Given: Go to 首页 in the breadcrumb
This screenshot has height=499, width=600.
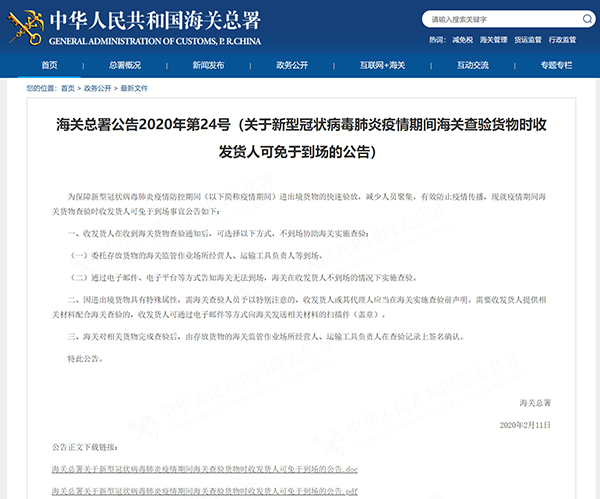Looking at the screenshot, I should tap(68, 88).
